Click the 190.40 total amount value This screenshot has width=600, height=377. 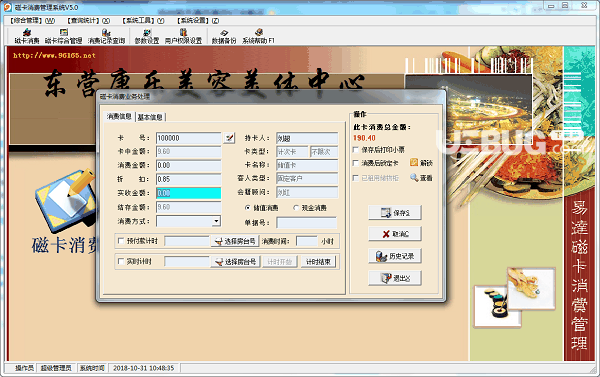point(364,138)
